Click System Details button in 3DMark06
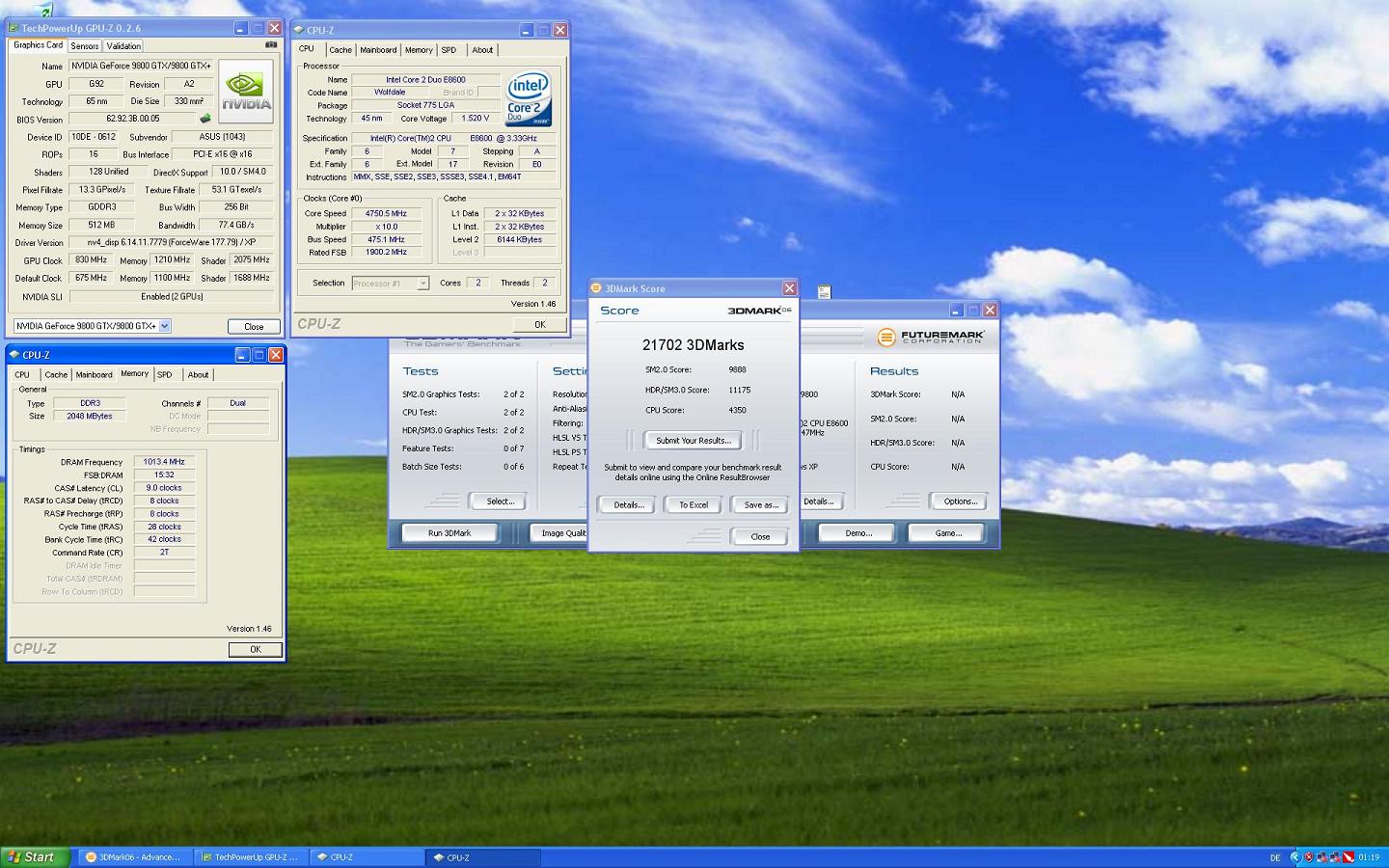This screenshot has width=1389, height=868. point(821,502)
